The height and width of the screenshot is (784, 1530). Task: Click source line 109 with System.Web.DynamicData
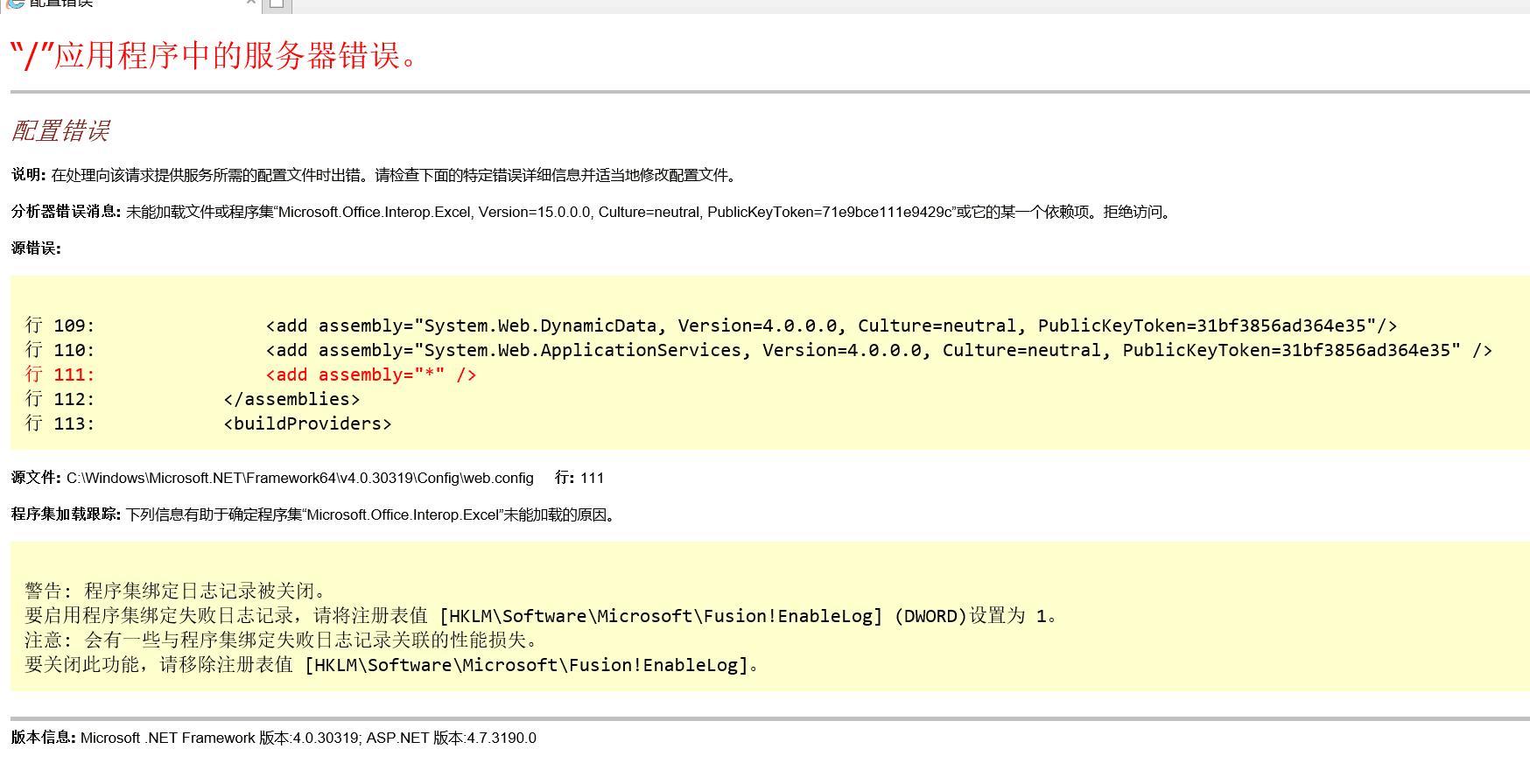tap(831, 325)
